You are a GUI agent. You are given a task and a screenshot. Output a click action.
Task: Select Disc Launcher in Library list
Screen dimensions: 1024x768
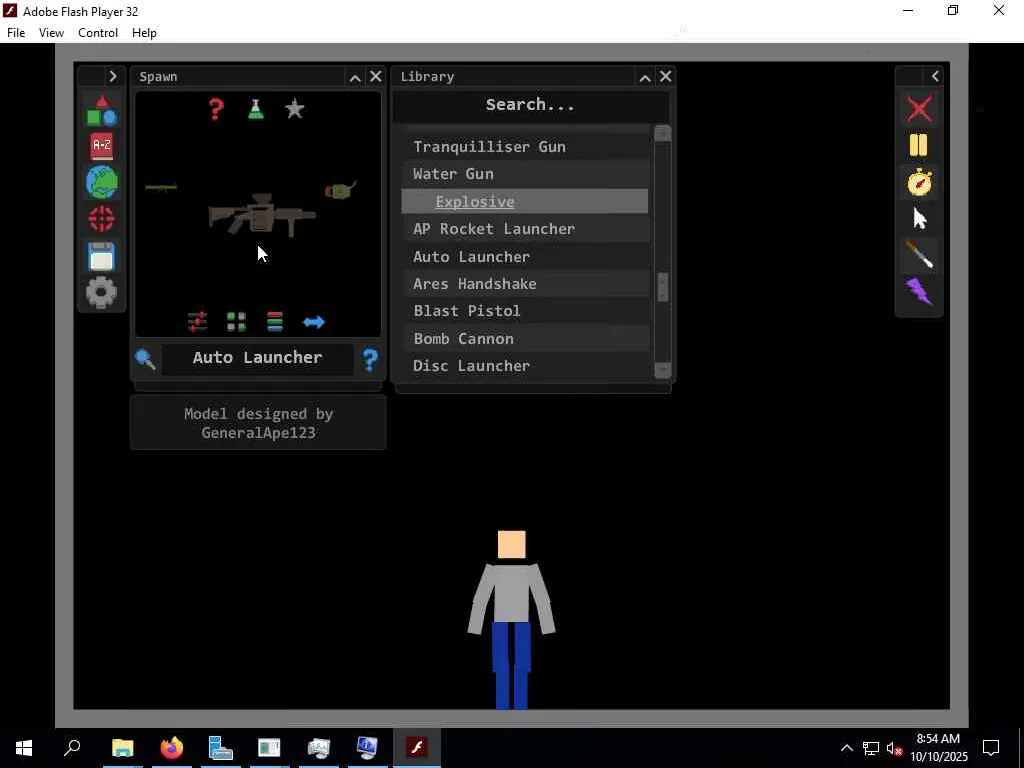tap(524, 366)
